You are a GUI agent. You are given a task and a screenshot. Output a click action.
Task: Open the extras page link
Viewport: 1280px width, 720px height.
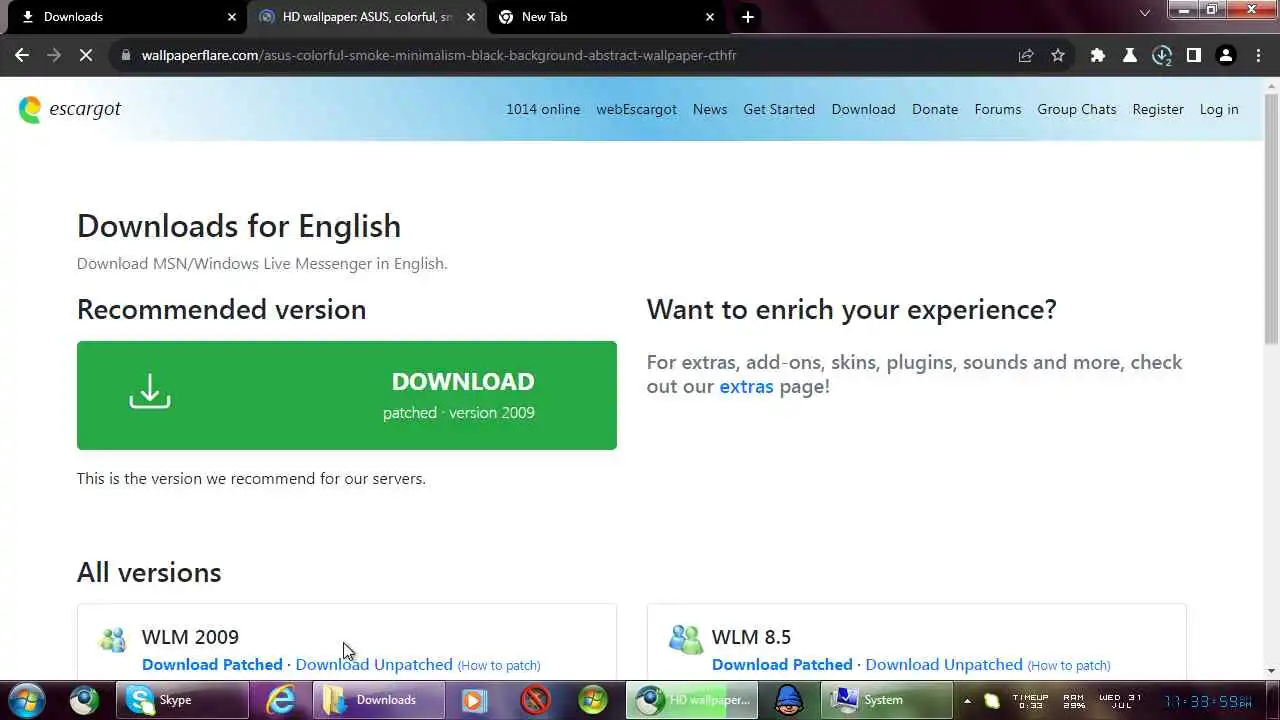click(x=746, y=386)
